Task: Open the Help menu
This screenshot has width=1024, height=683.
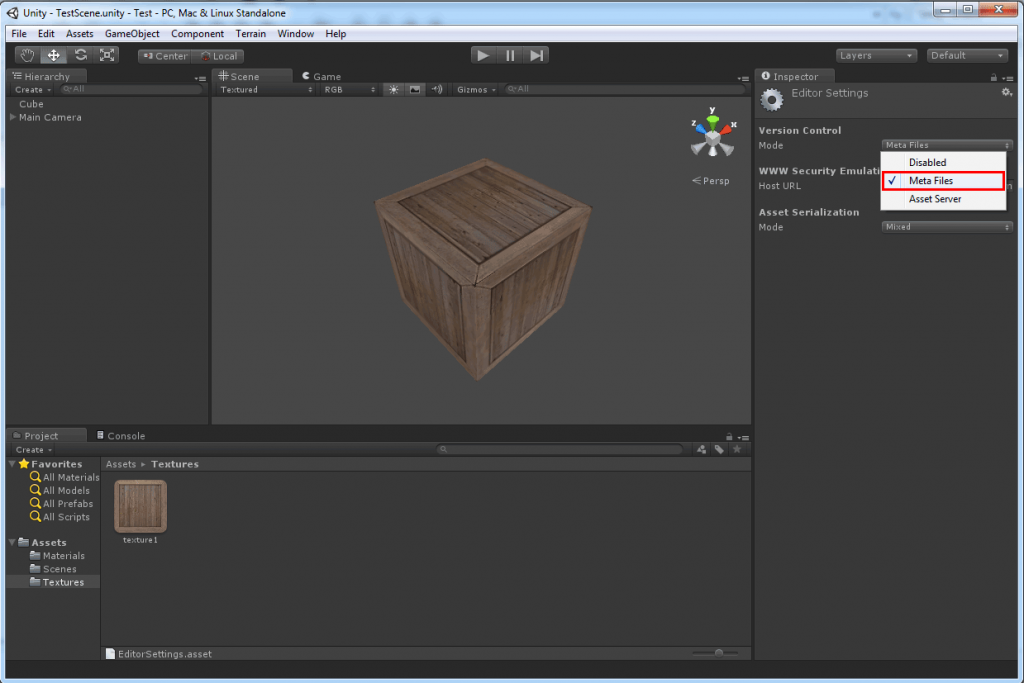Action: (x=336, y=33)
